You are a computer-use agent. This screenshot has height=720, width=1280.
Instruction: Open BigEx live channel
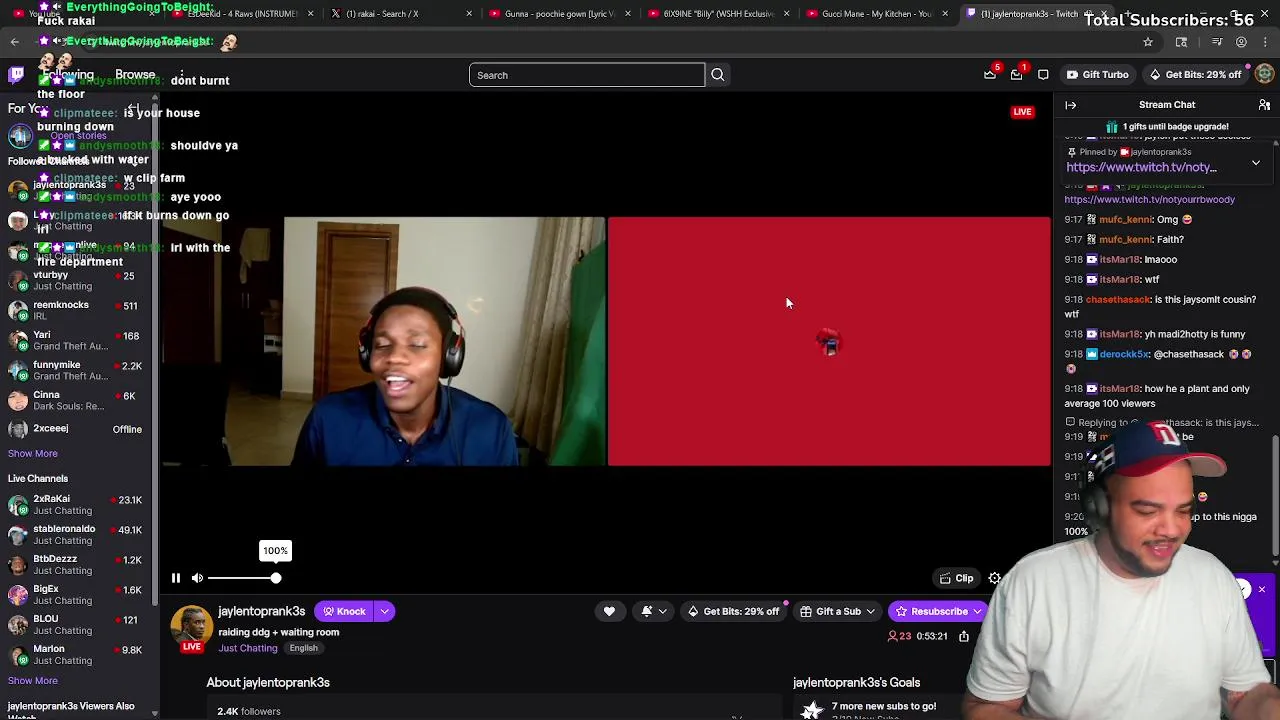pyautogui.click(x=78, y=594)
